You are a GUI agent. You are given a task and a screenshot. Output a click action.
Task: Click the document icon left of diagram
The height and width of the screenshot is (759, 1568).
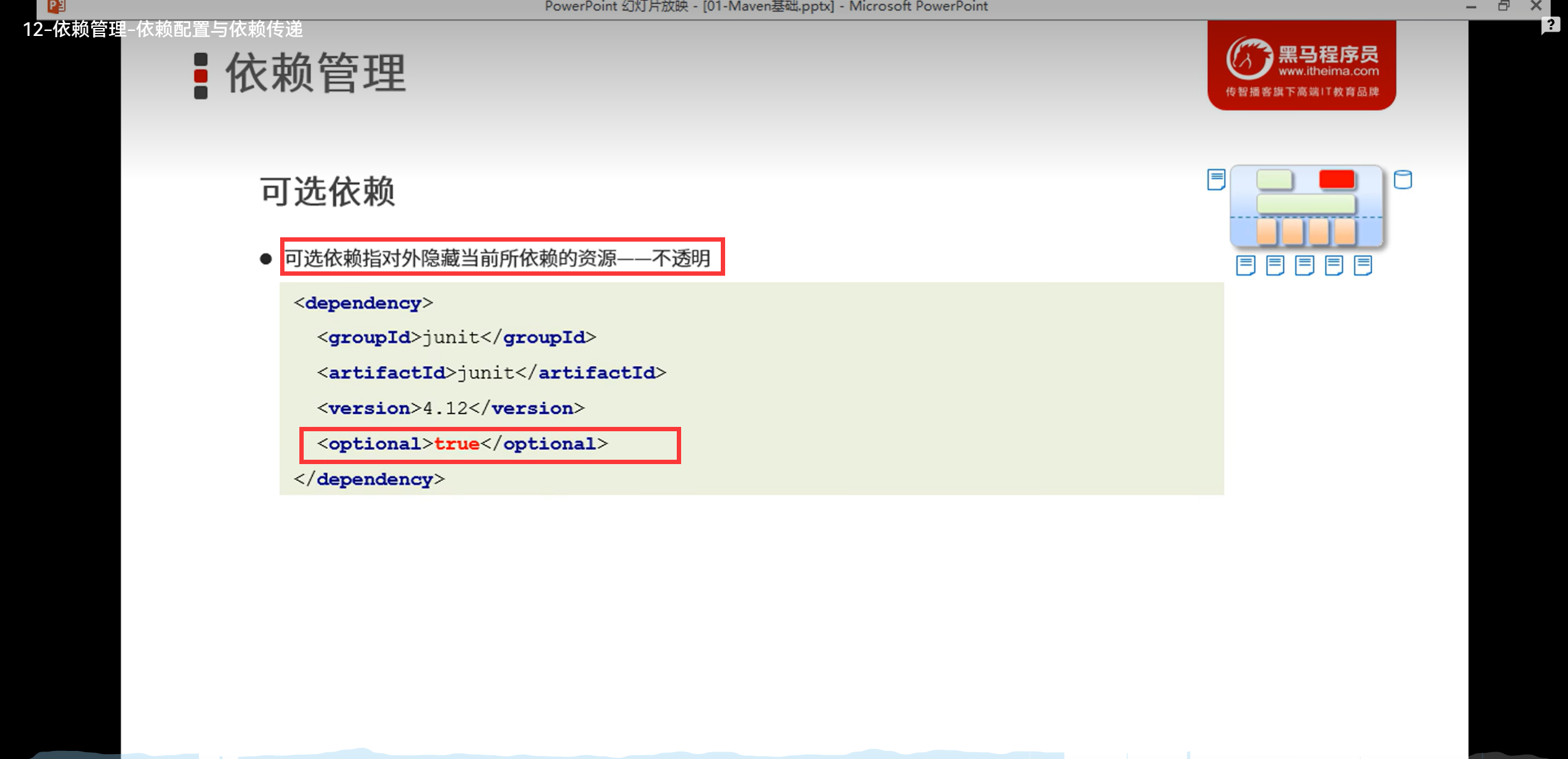point(1216,180)
